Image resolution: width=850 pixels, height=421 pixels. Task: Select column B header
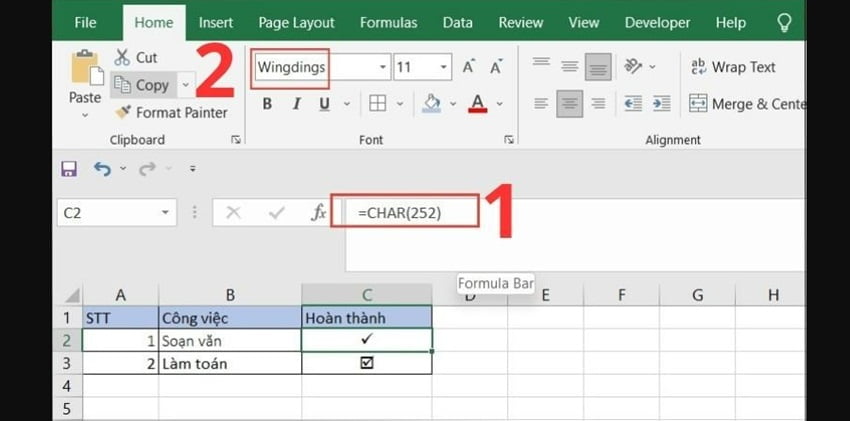point(230,295)
